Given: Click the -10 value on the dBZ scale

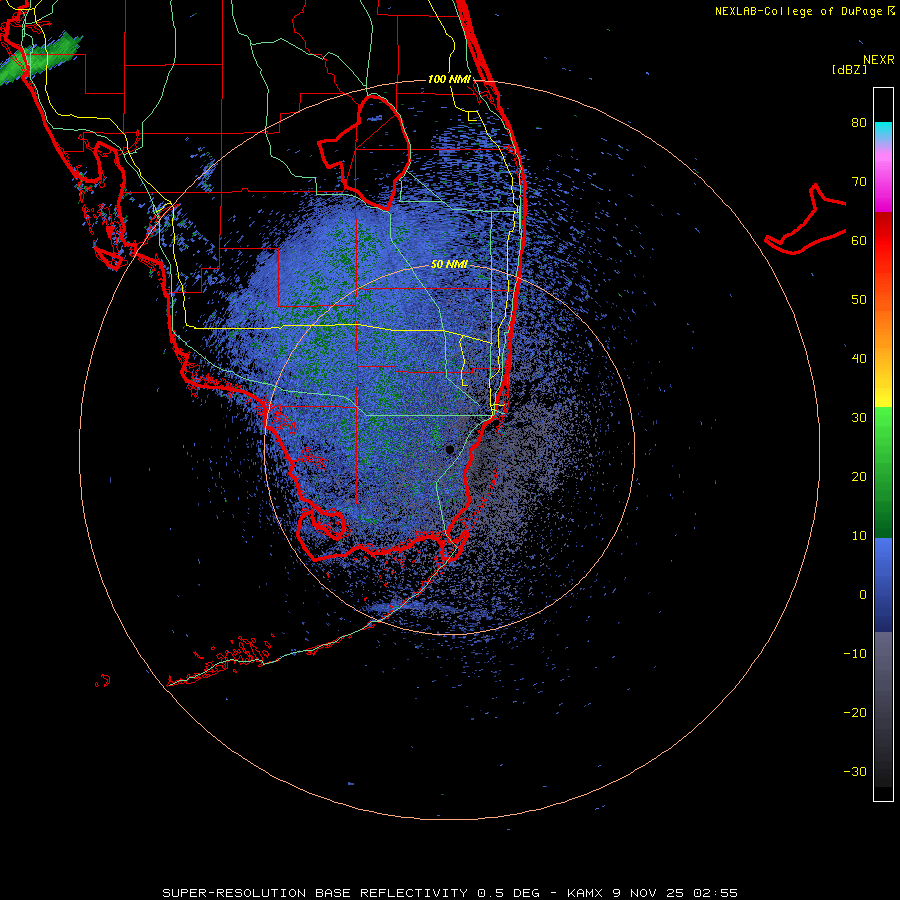Looking at the screenshot, I should [x=855, y=654].
